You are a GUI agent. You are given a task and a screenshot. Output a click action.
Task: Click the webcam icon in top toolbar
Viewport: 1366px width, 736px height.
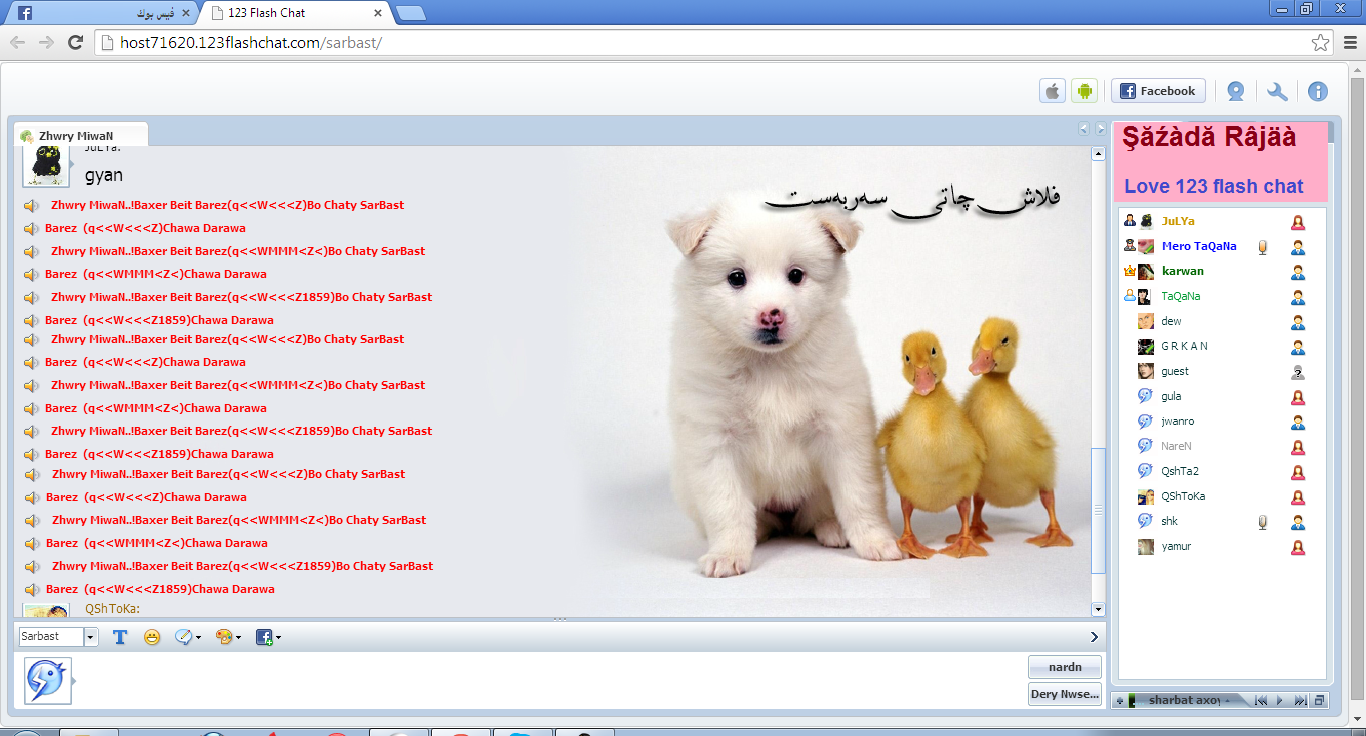click(1236, 91)
